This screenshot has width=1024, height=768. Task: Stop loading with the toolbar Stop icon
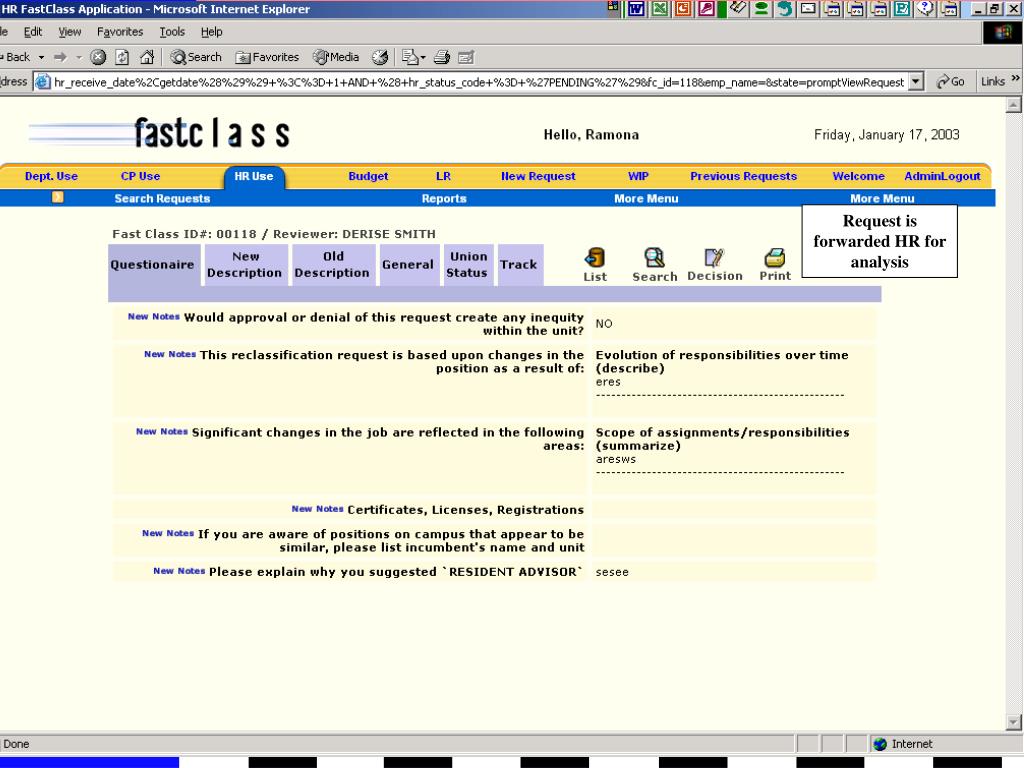(x=98, y=57)
